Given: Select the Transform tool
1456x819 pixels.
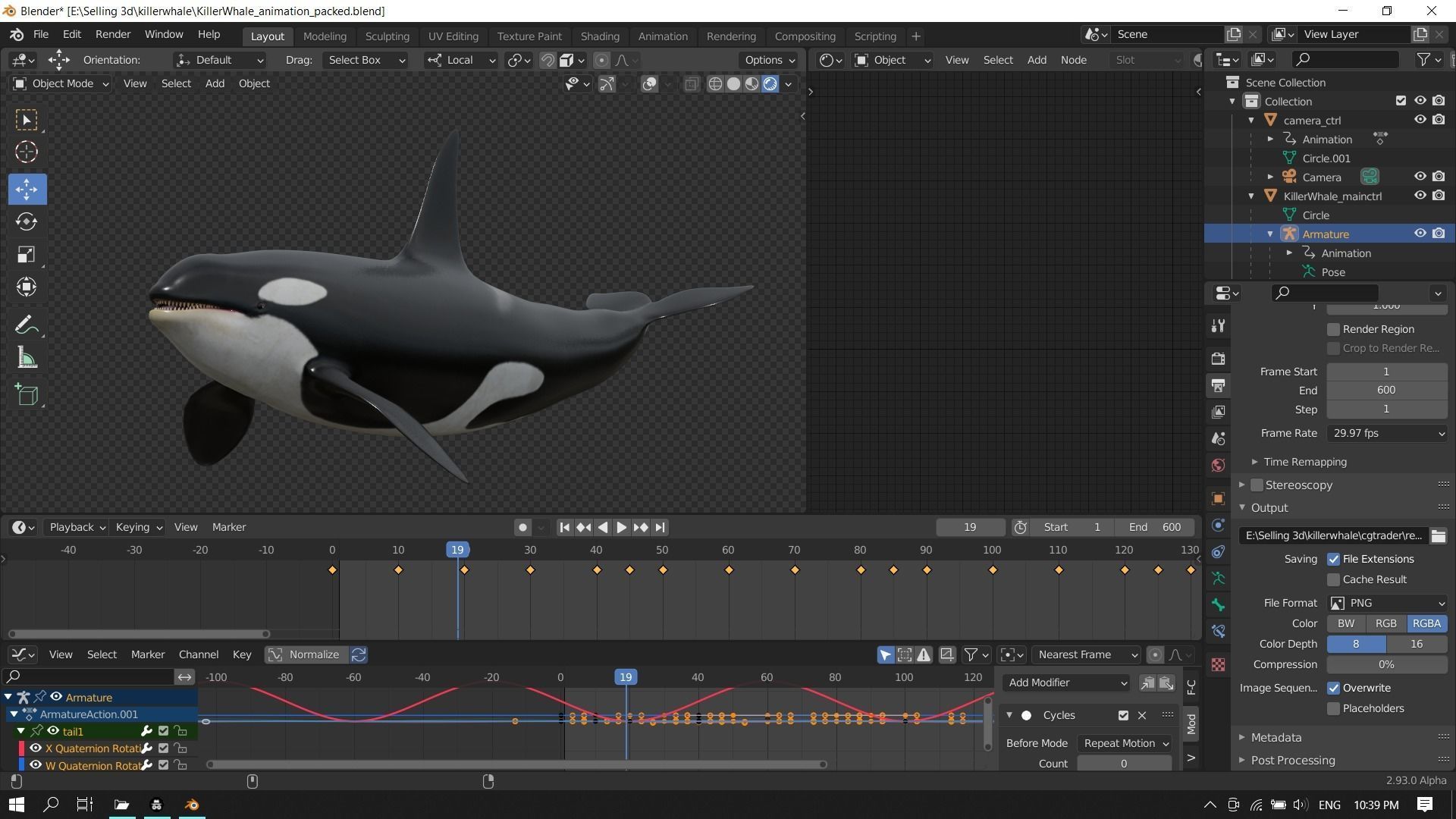Looking at the screenshot, I should (x=27, y=287).
